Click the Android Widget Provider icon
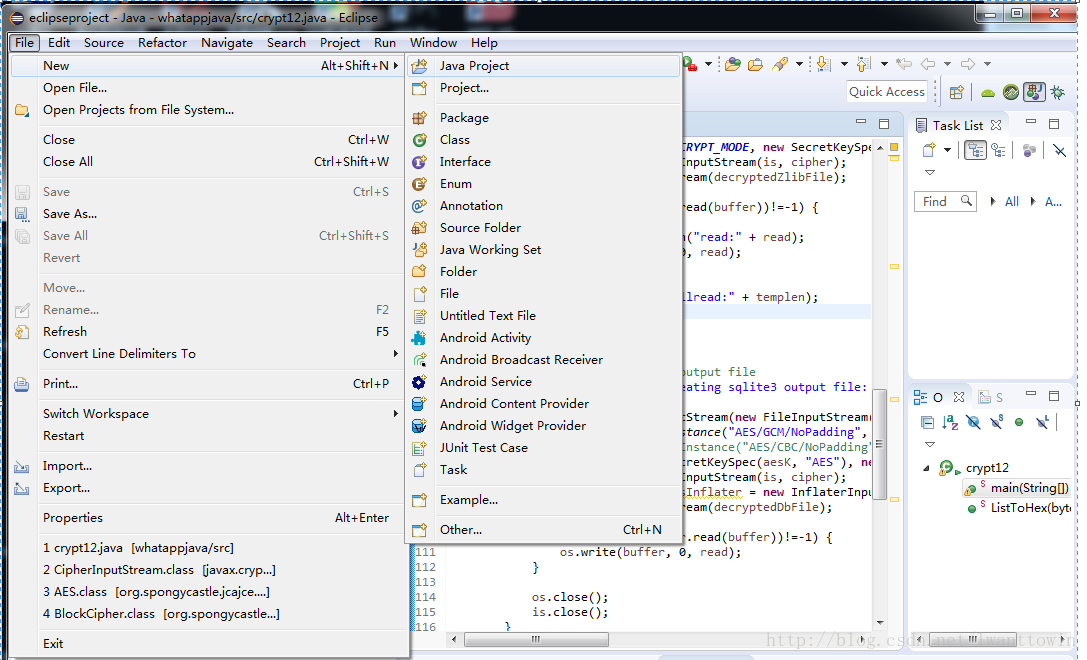 (x=419, y=426)
